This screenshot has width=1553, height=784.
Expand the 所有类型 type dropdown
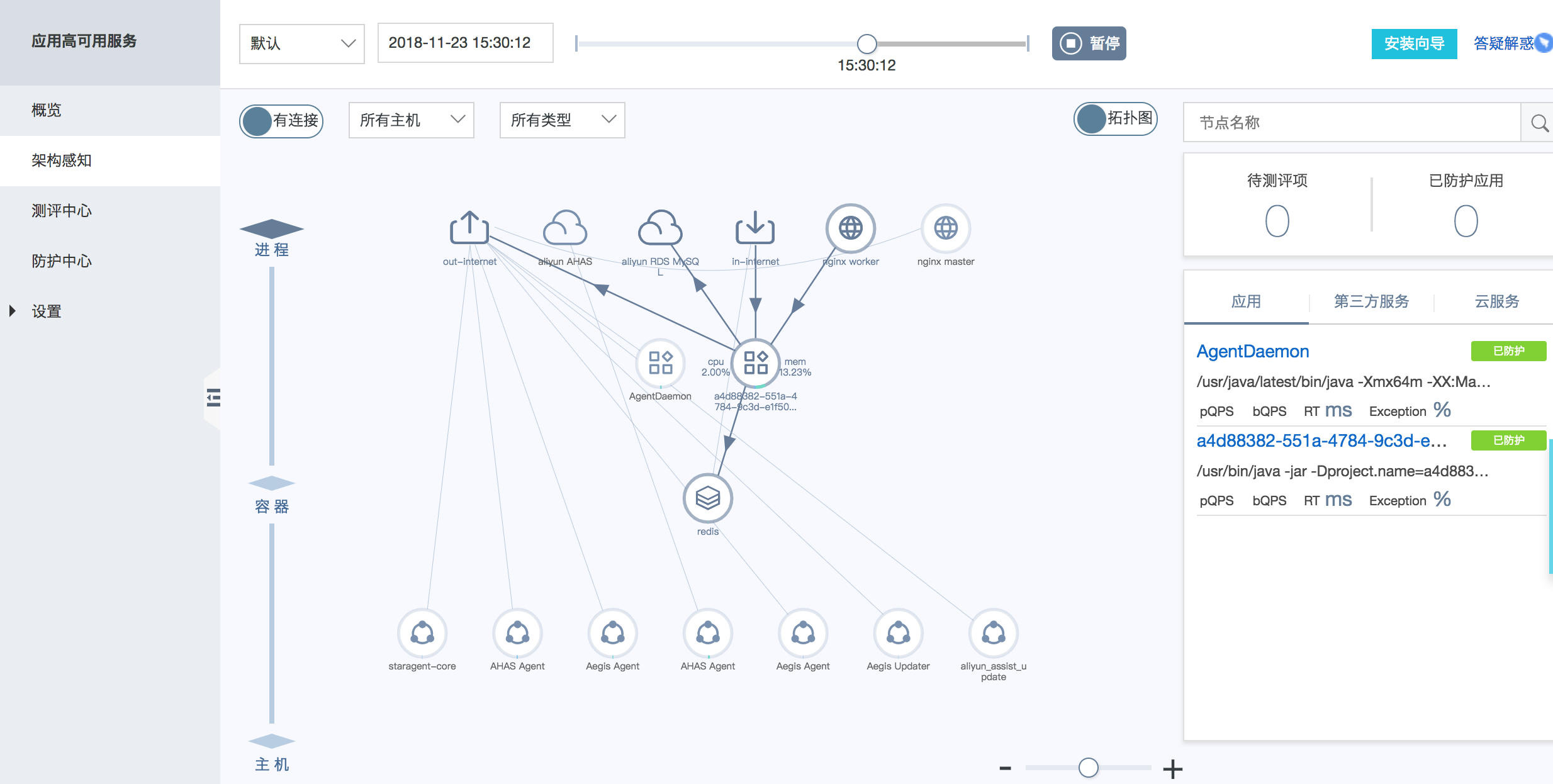pyautogui.click(x=562, y=120)
